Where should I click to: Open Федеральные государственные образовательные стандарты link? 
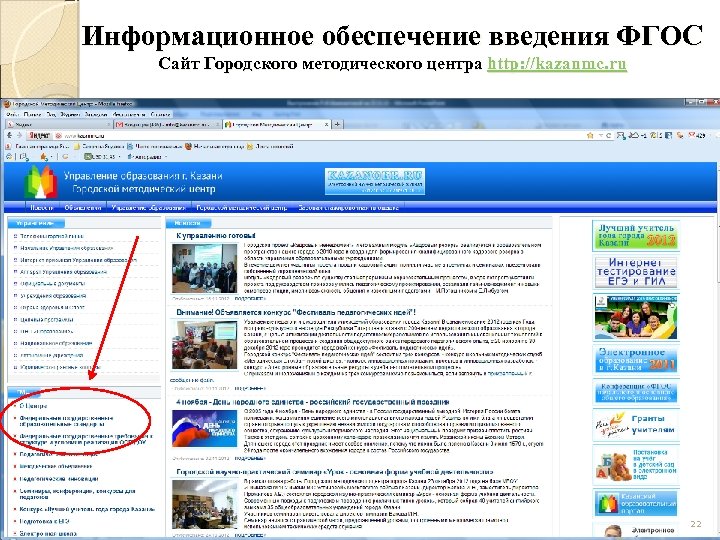coord(66,421)
